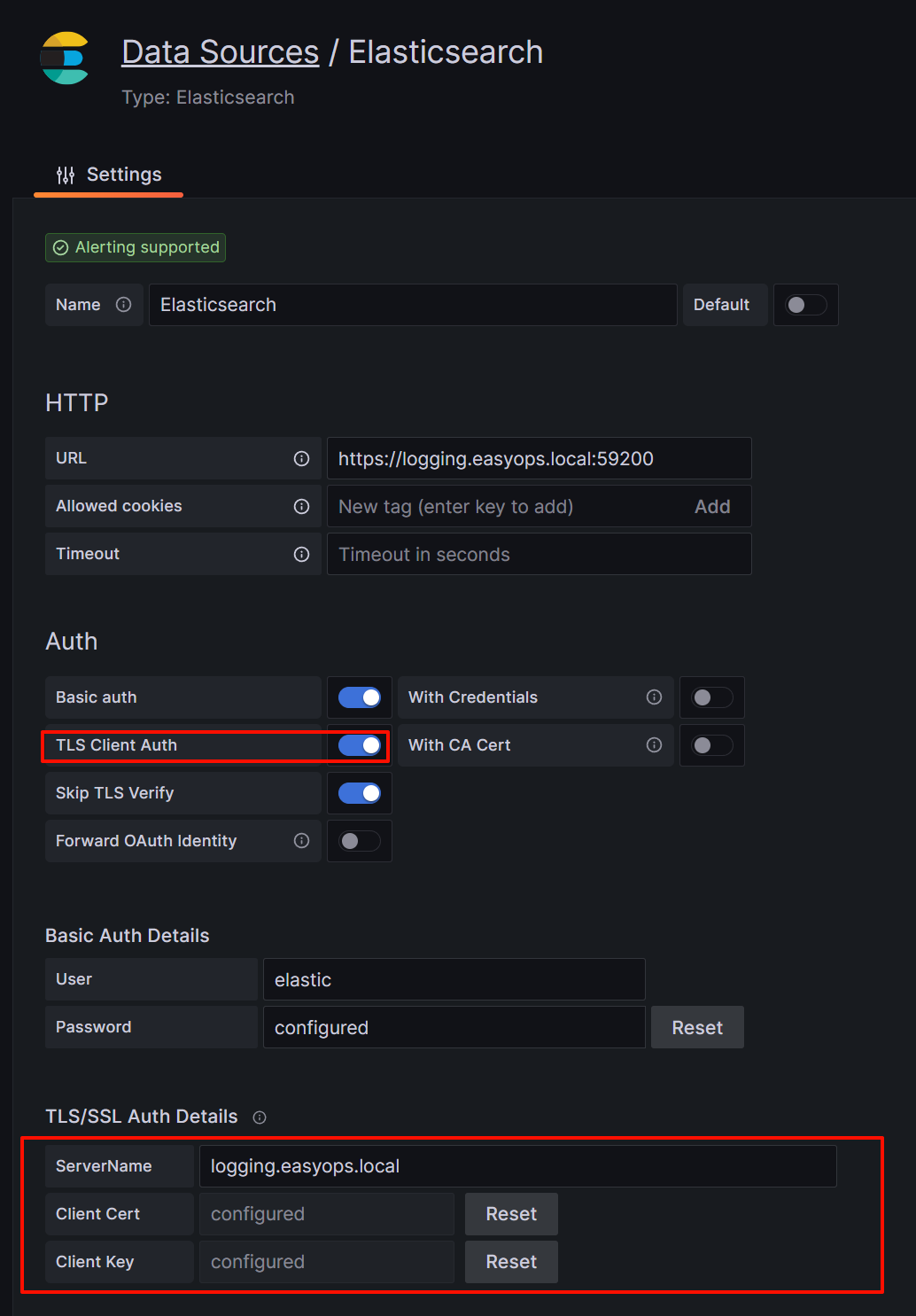Turn off Skip TLS Verify switch
The width and height of the screenshot is (916, 1316).
point(360,793)
